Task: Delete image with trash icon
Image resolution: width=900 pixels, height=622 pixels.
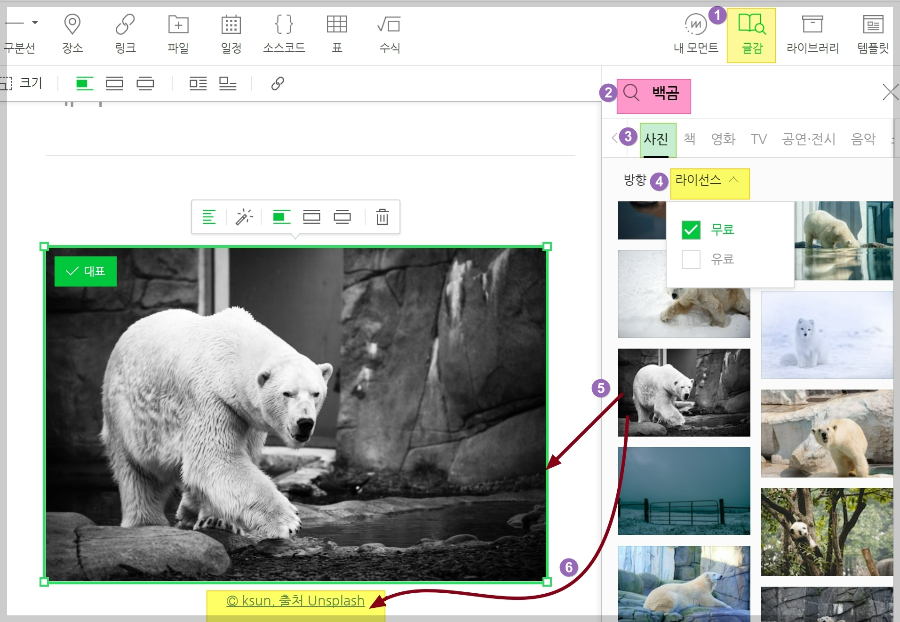Action: click(x=382, y=217)
